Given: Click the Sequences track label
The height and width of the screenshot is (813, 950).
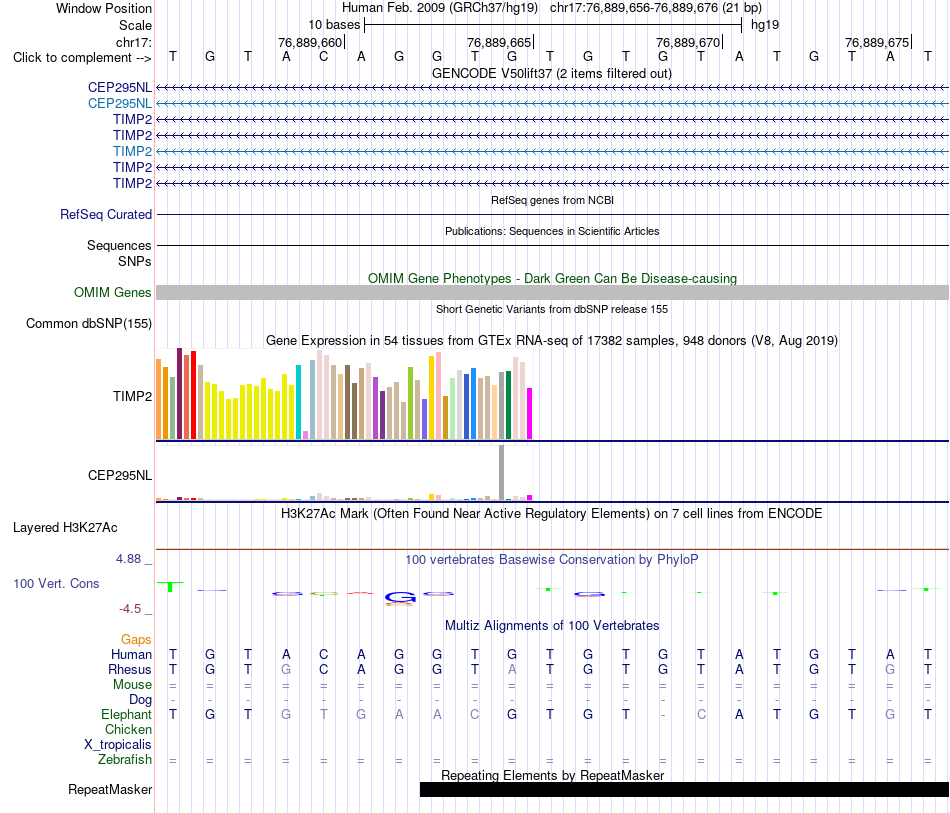Looking at the screenshot, I should [119, 245].
